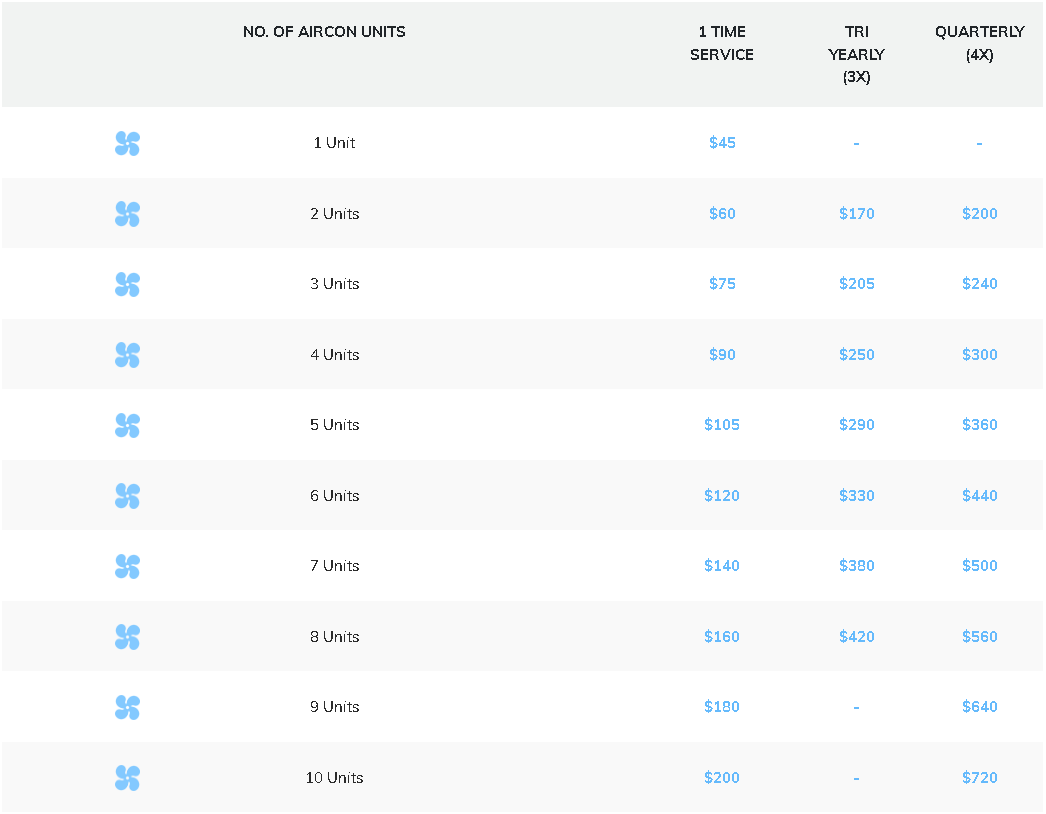Image resolution: width=1046 pixels, height=814 pixels.
Task: Click the $420 tri-yearly price
Action: 857,637
